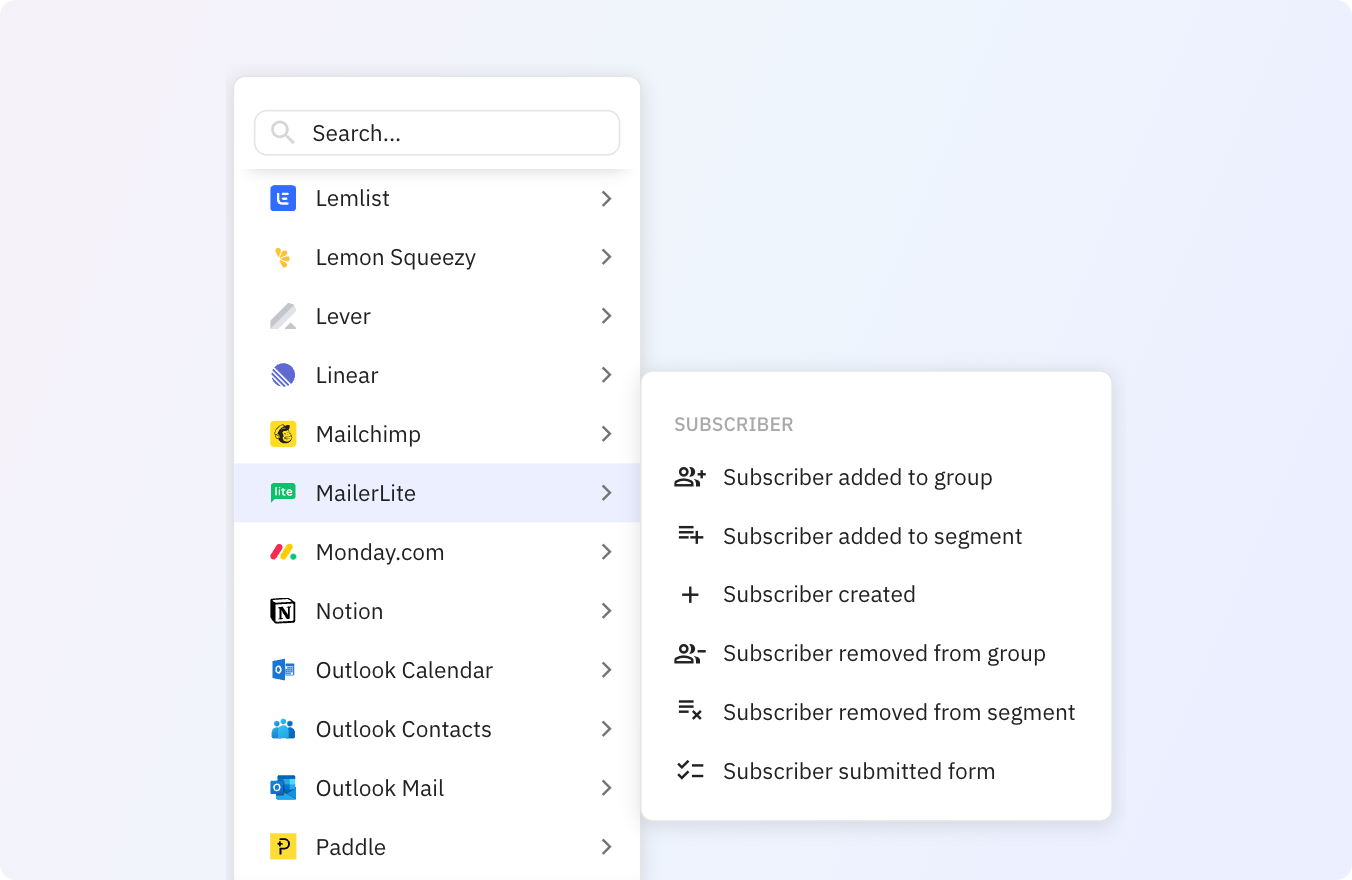Click the Mailchimp monkey icon
The height and width of the screenshot is (880, 1352).
pos(283,434)
